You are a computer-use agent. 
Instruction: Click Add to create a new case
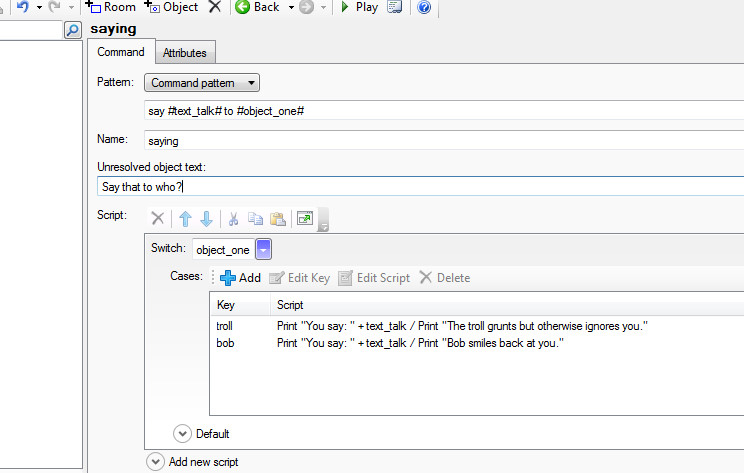(240, 277)
